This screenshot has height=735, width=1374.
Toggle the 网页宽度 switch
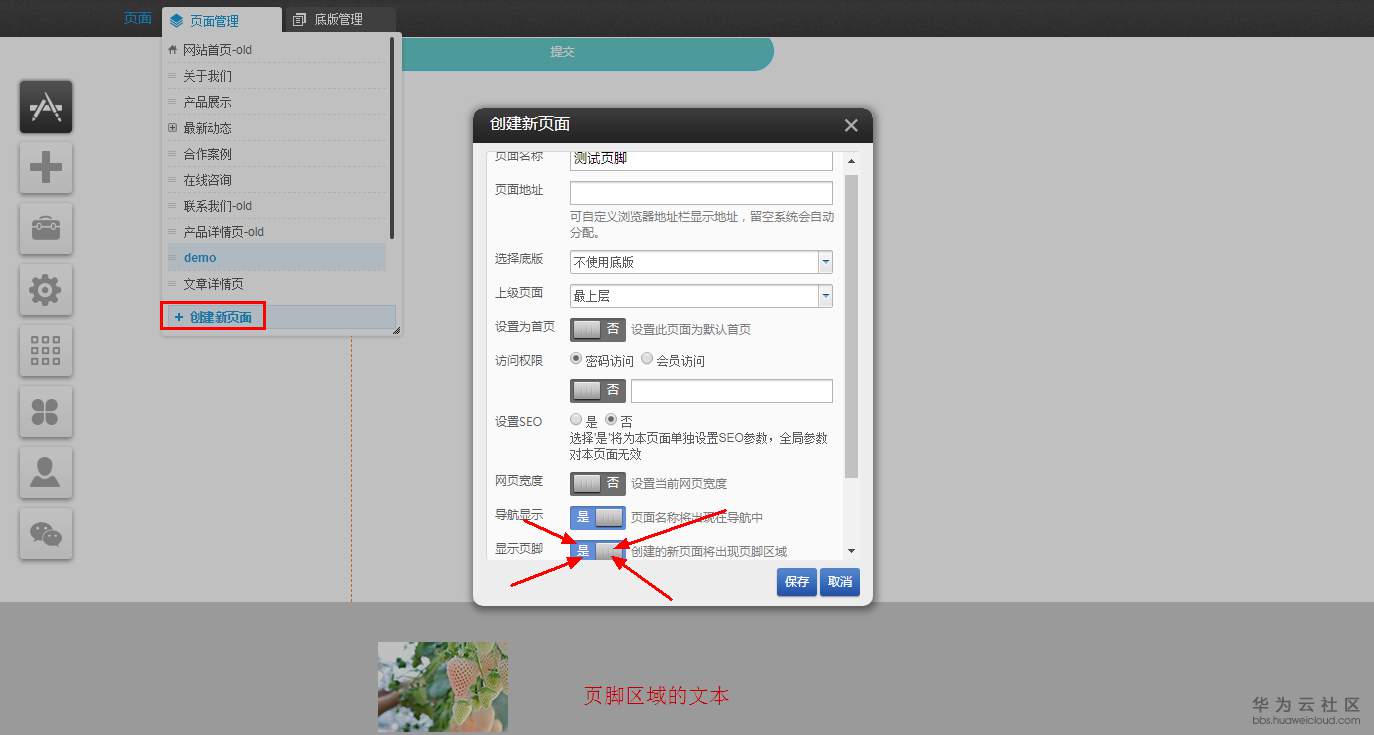[x=598, y=484]
